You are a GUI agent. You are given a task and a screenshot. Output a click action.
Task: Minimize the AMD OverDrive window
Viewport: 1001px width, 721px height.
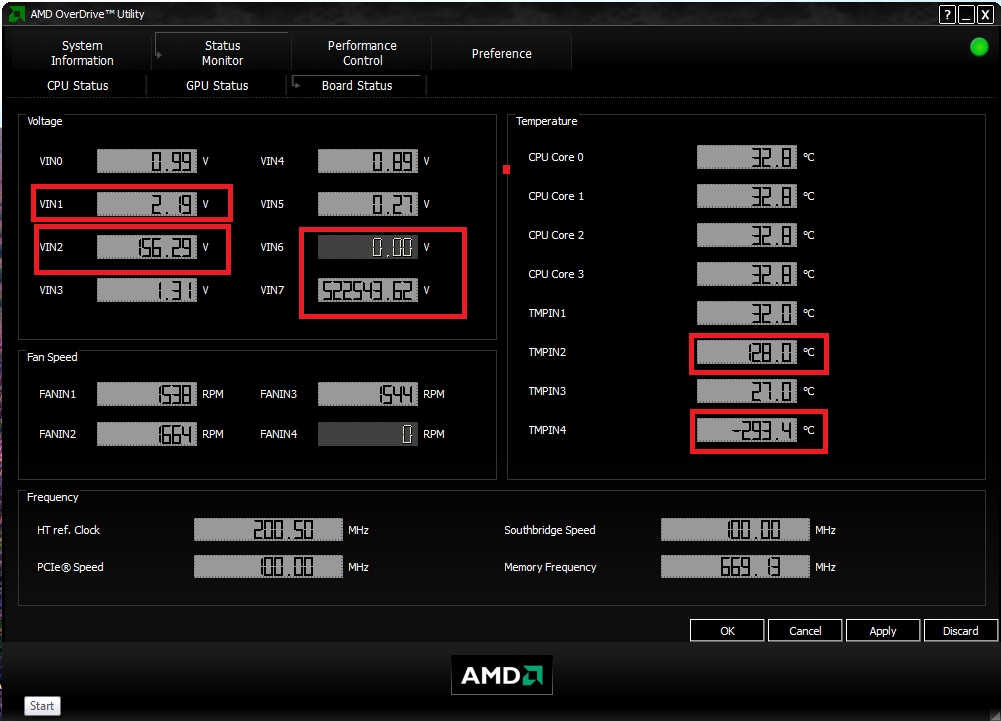point(967,15)
